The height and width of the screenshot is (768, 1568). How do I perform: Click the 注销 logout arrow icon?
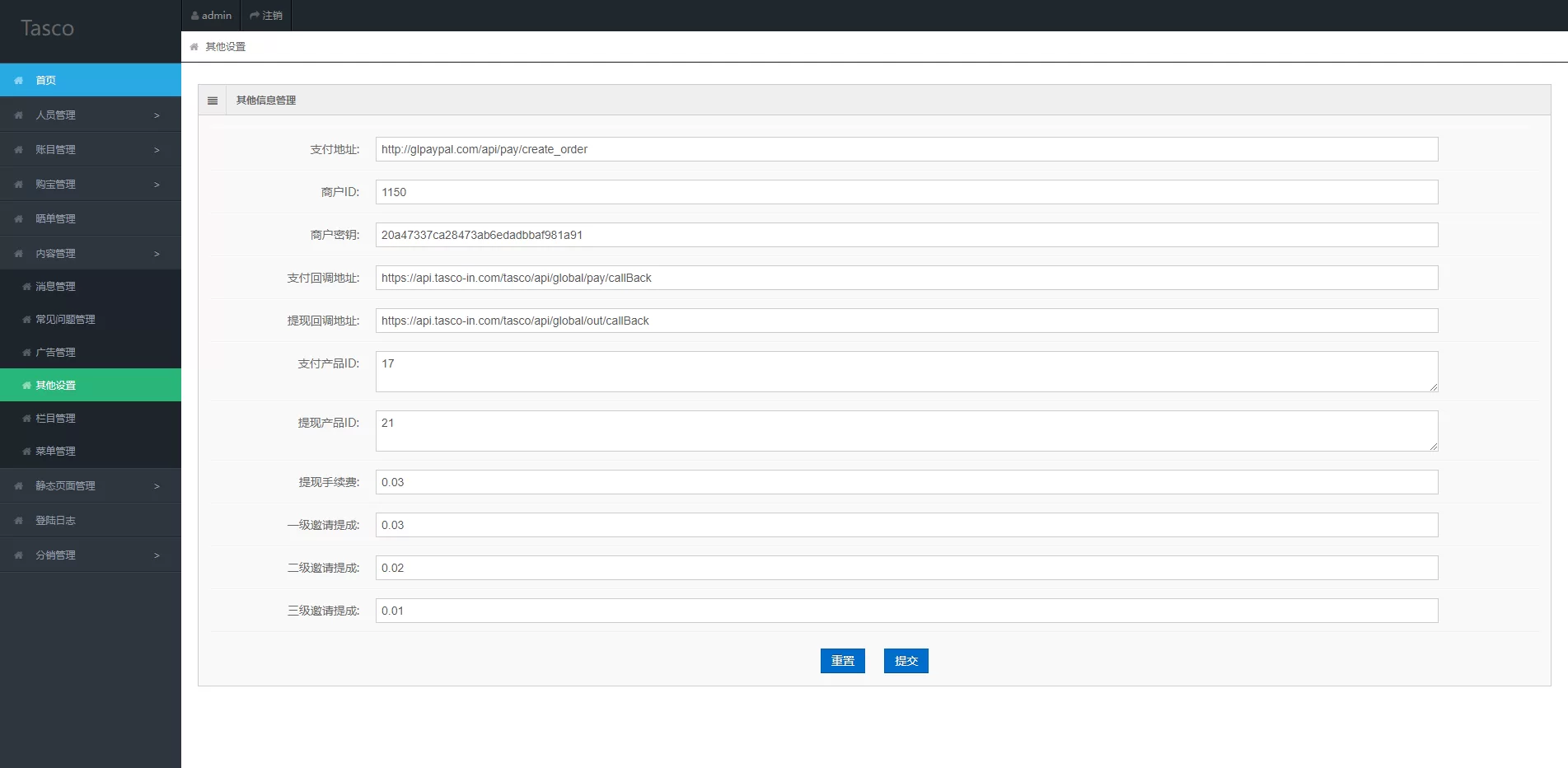tap(255, 16)
